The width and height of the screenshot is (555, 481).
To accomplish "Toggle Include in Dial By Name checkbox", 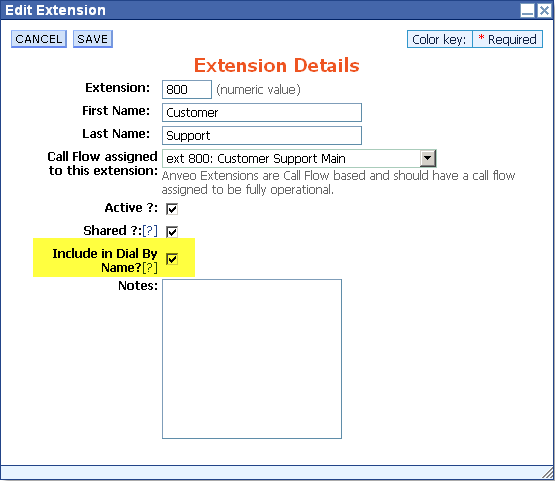I will (x=172, y=259).
